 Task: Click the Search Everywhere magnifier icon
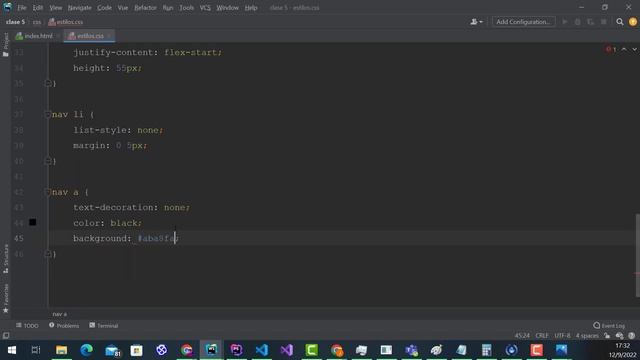click(620, 22)
